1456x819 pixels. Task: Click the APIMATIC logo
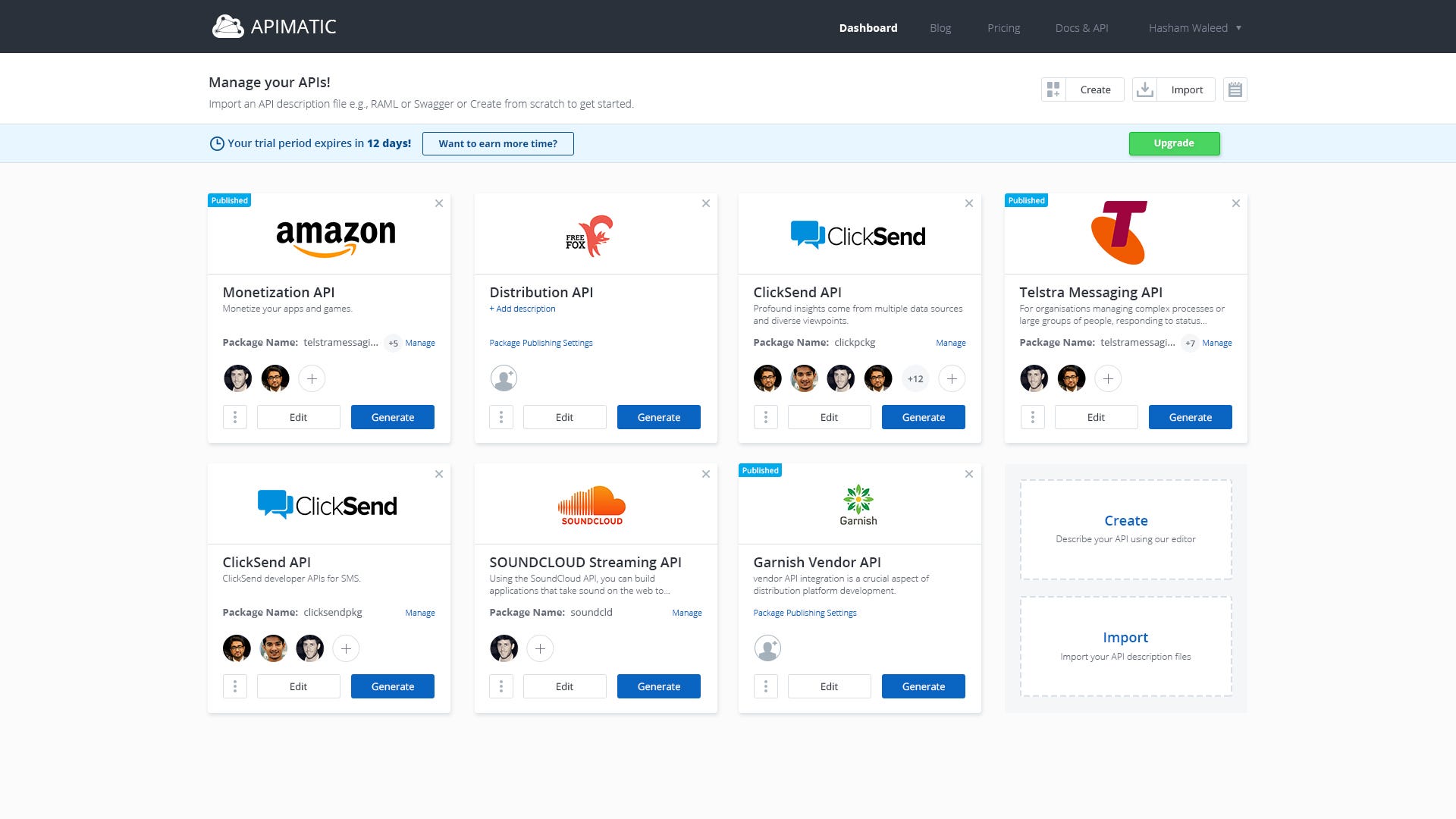pos(274,27)
